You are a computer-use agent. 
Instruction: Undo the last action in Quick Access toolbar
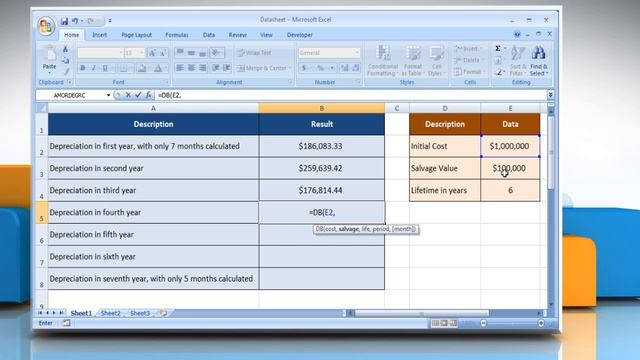coord(75,21)
